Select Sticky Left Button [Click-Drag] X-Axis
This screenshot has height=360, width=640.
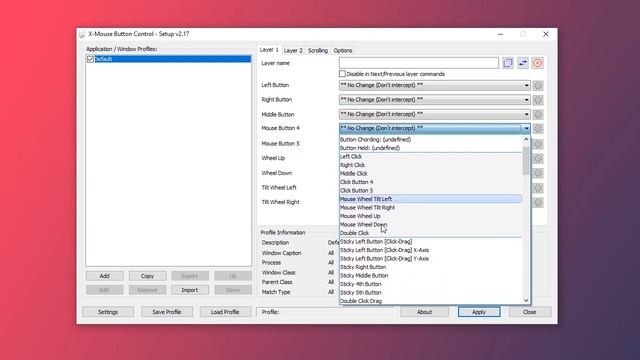tap(431, 250)
